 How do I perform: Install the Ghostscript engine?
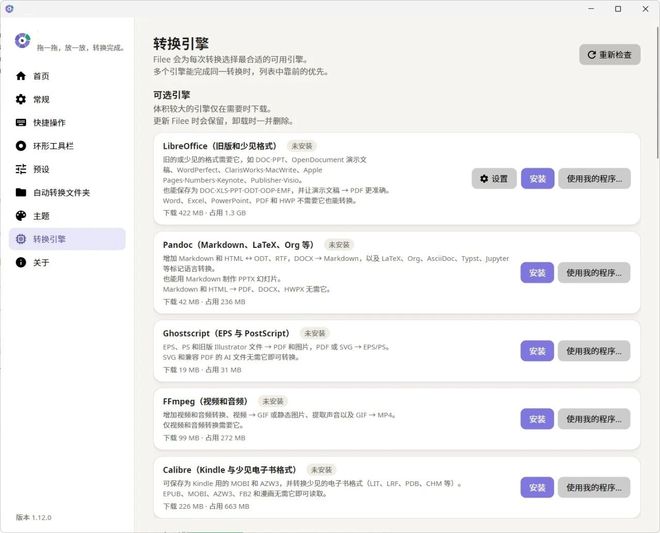tap(537, 351)
